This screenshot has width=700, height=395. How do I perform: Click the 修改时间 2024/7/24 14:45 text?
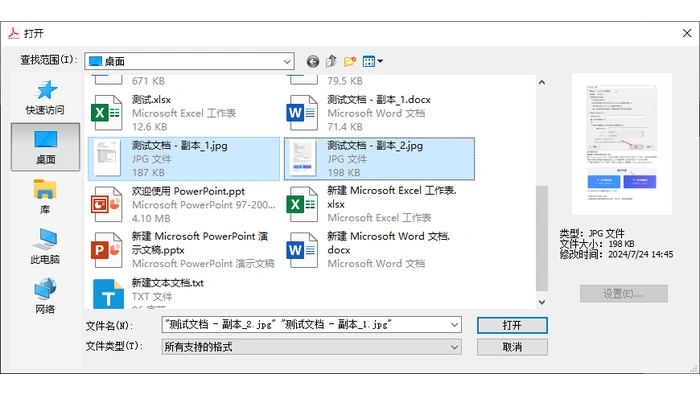[616, 254]
